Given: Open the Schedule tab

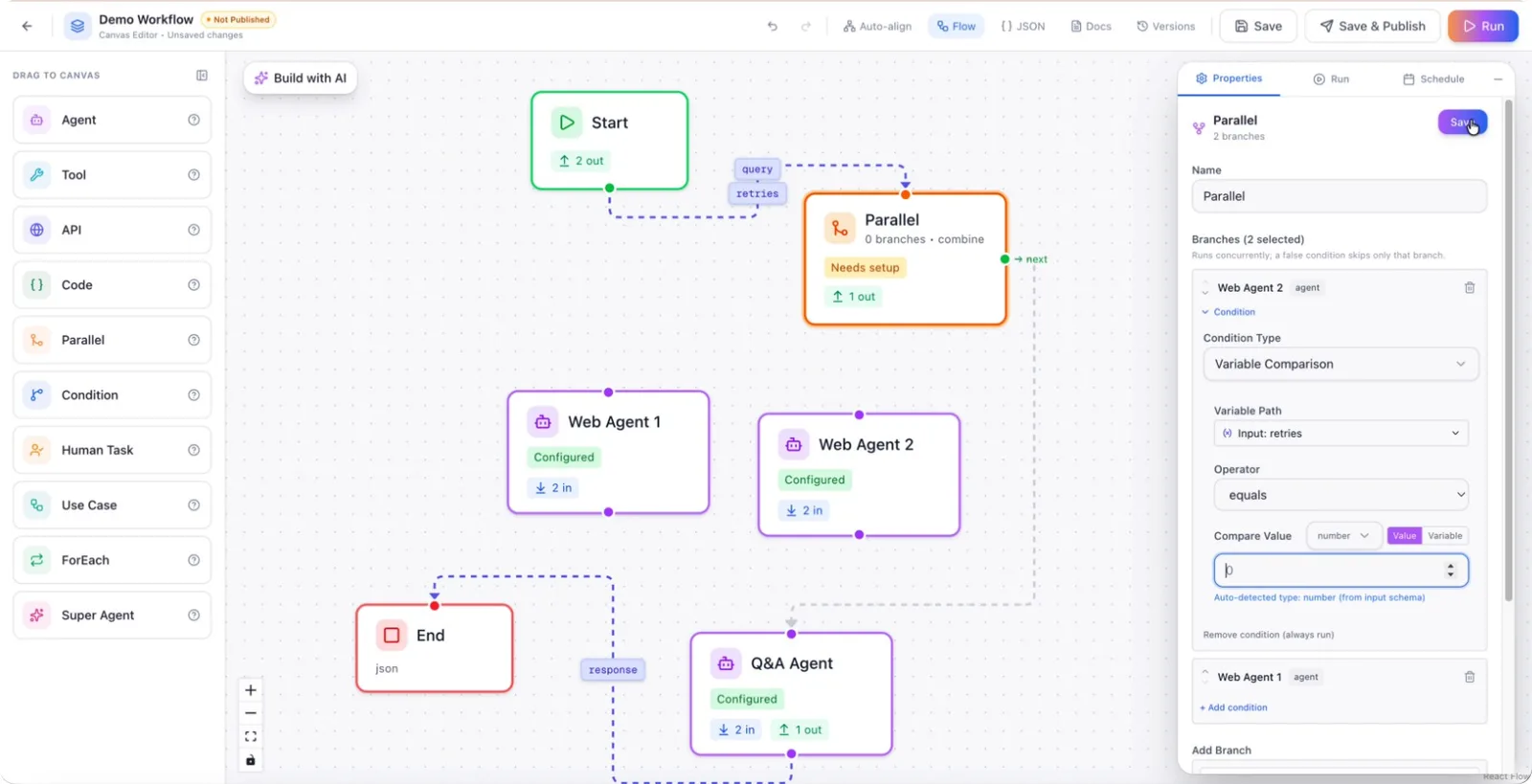Looking at the screenshot, I should (1433, 79).
